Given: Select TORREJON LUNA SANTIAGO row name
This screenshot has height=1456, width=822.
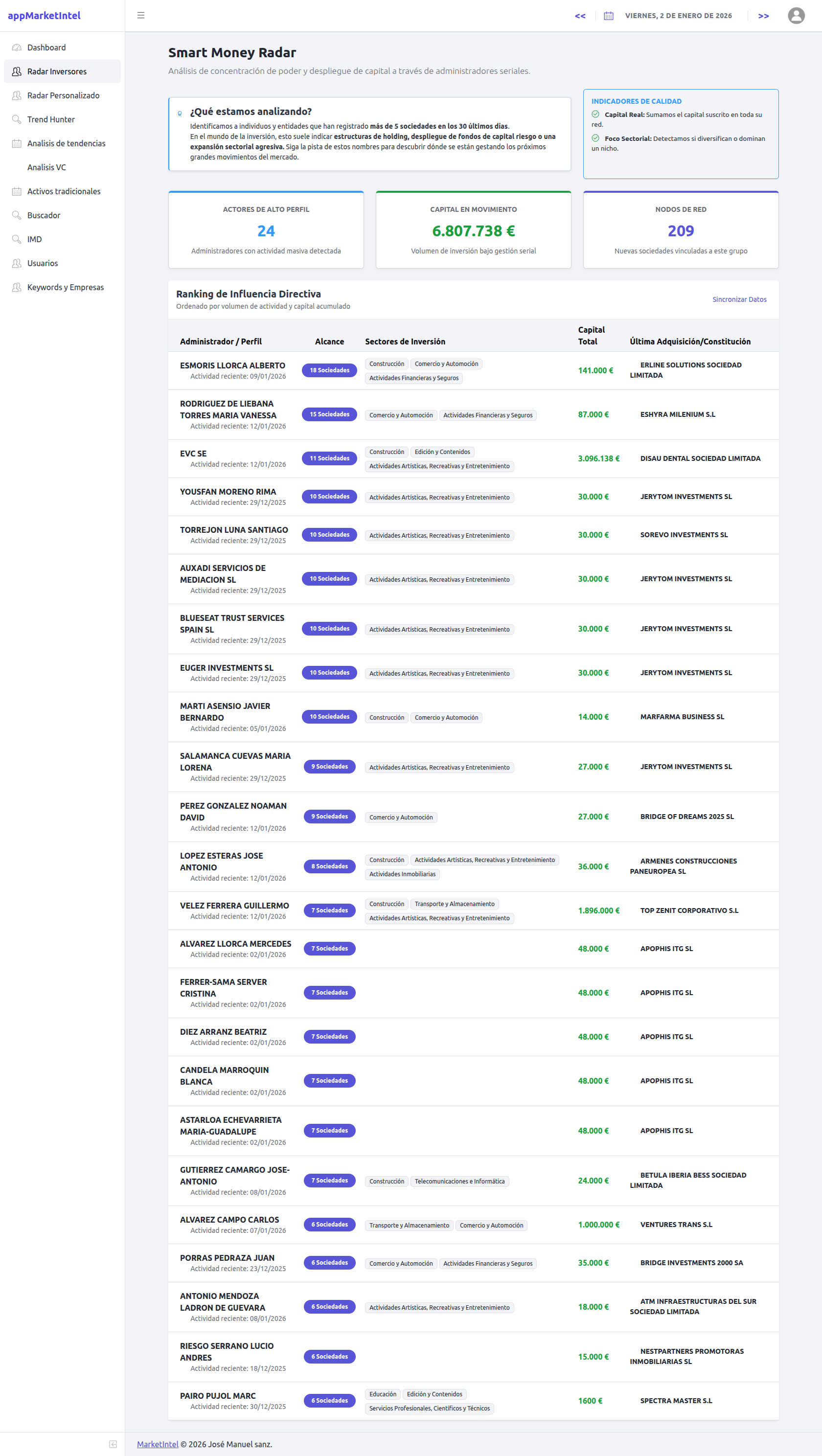Looking at the screenshot, I should pos(233,529).
